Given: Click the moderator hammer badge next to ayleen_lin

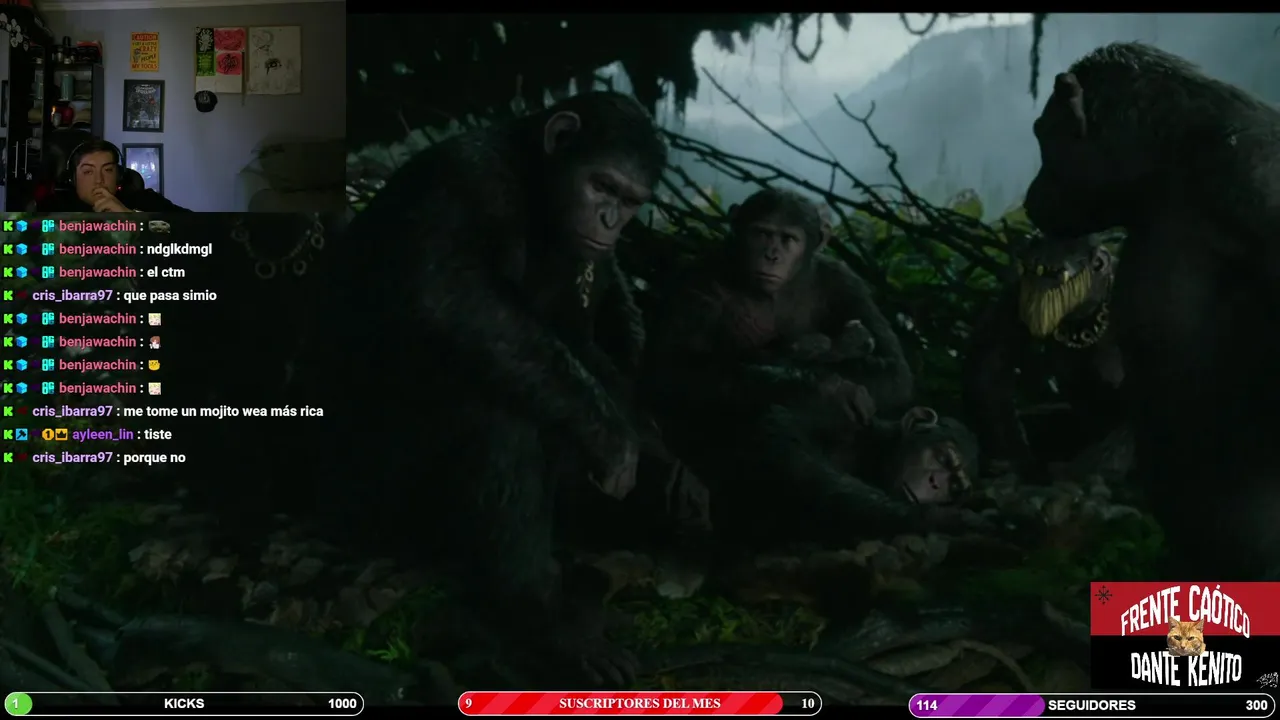Looking at the screenshot, I should click(x=22, y=434).
